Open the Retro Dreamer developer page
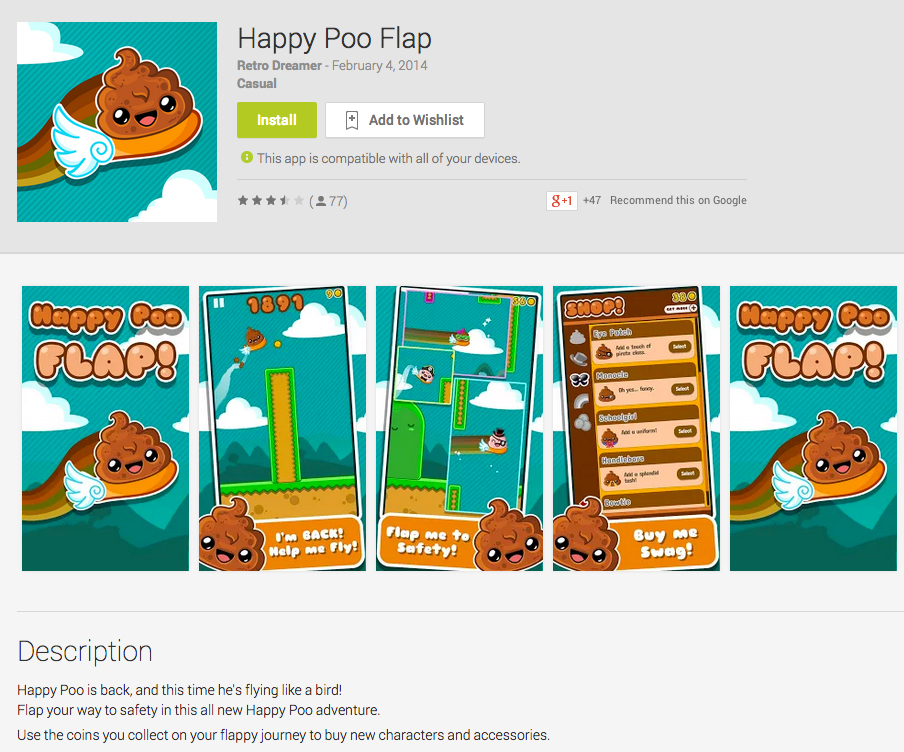904x752 pixels. pyautogui.click(x=279, y=66)
